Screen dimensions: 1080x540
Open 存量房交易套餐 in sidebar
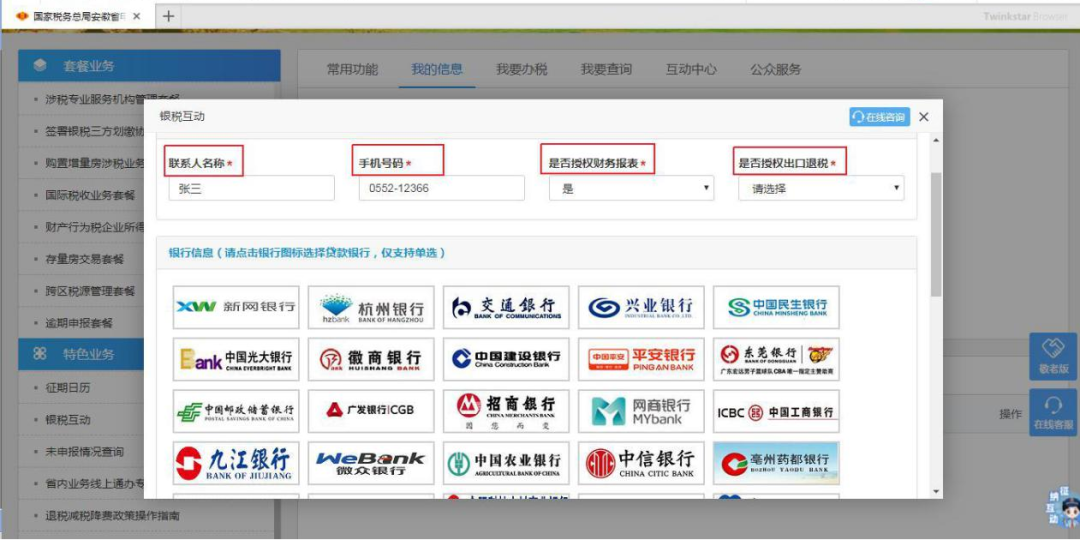85,259
